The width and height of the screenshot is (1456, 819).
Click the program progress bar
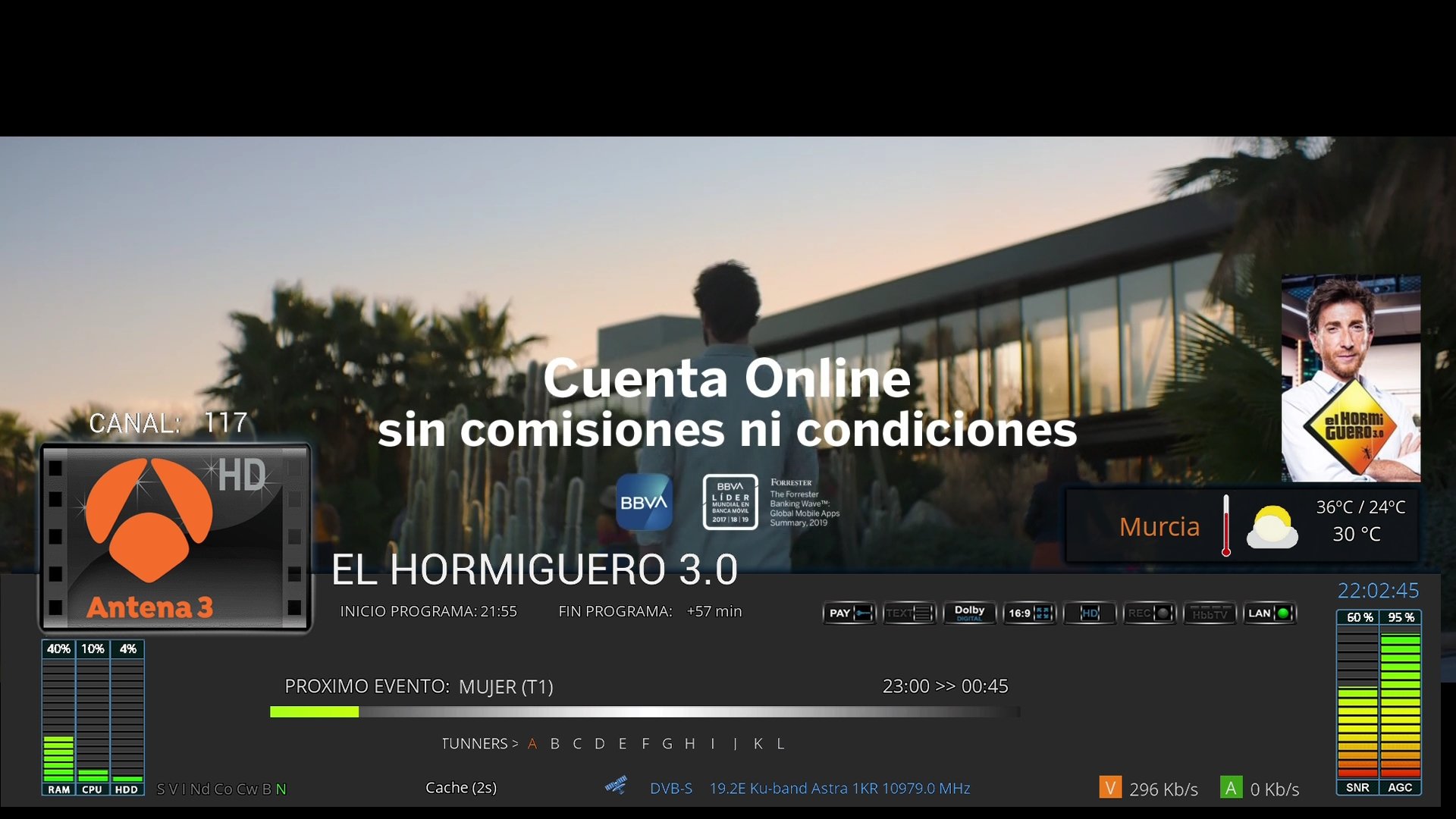[x=645, y=711]
